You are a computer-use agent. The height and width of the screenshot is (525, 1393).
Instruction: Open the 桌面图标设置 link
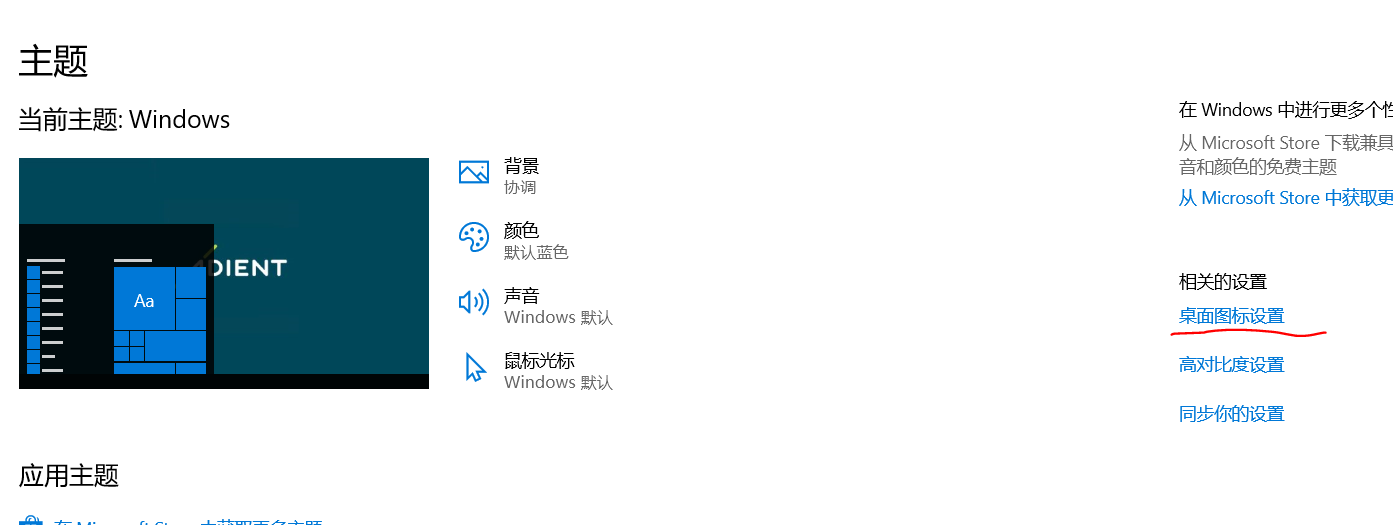1231,316
